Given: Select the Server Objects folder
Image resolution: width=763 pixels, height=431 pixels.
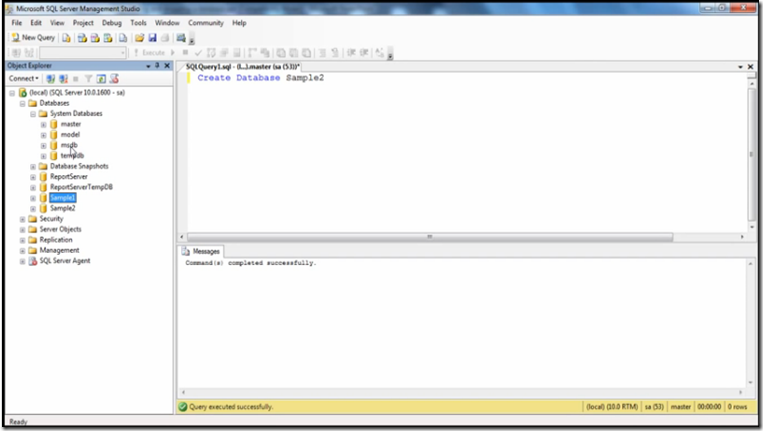Looking at the screenshot, I should coord(60,229).
